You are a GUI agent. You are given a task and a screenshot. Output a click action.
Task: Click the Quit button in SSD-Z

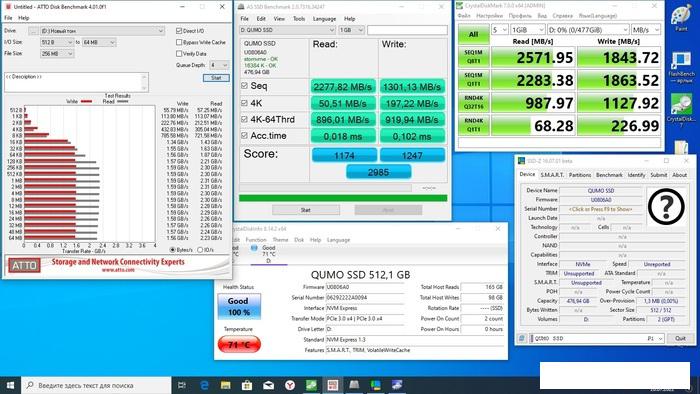[680, 338]
